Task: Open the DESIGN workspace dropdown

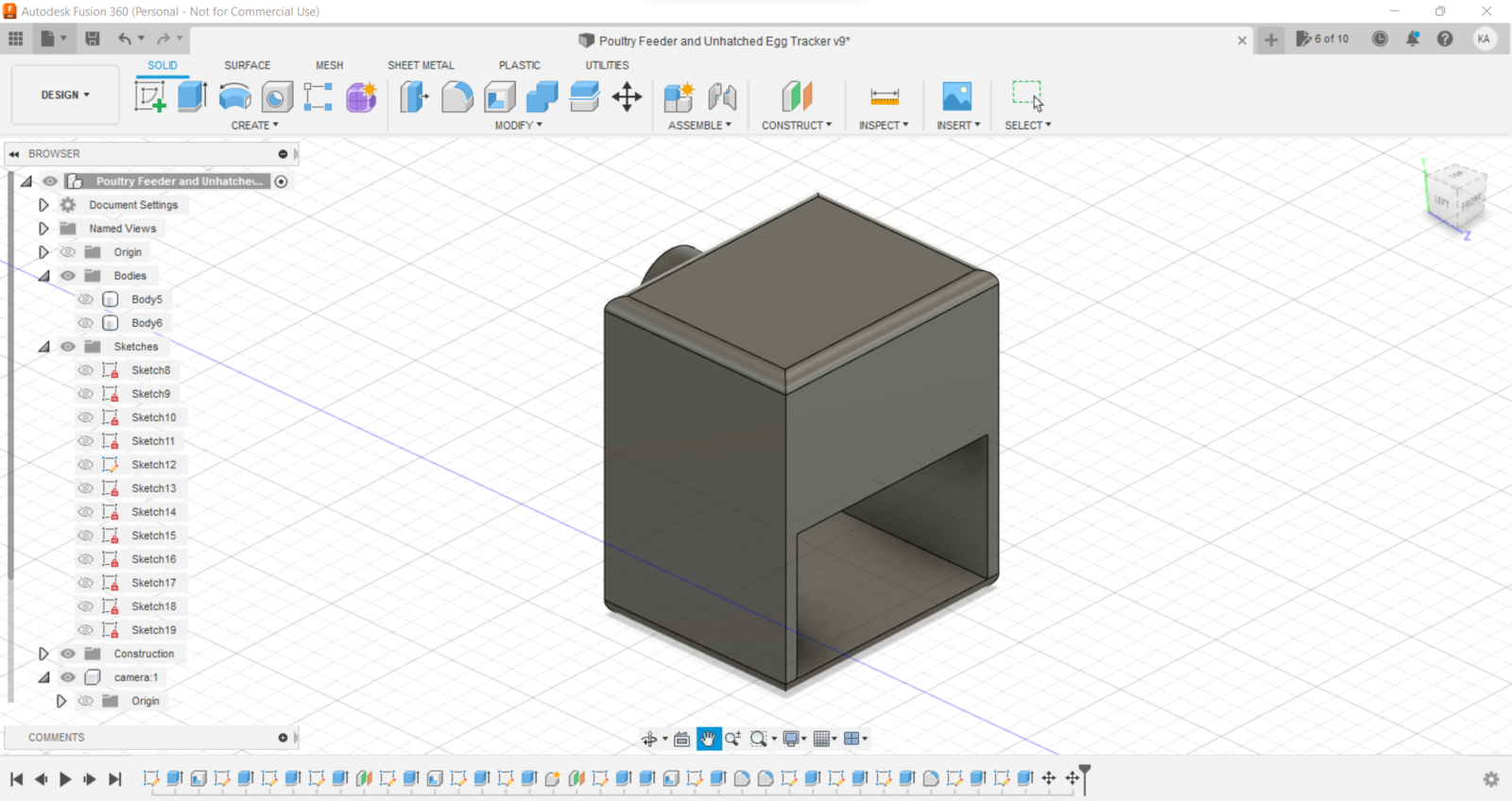Action: (x=65, y=95)
